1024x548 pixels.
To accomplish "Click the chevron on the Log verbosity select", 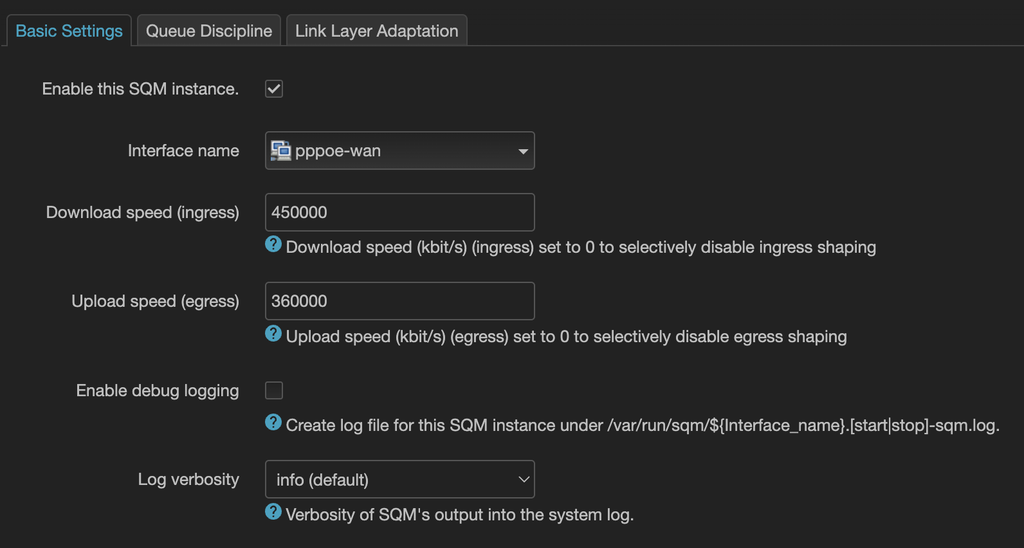I will click(x=522, y=480).
